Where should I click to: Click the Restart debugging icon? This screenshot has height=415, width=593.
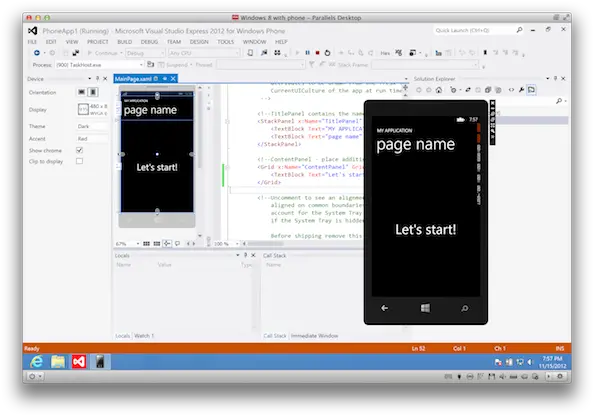point(328,53)
